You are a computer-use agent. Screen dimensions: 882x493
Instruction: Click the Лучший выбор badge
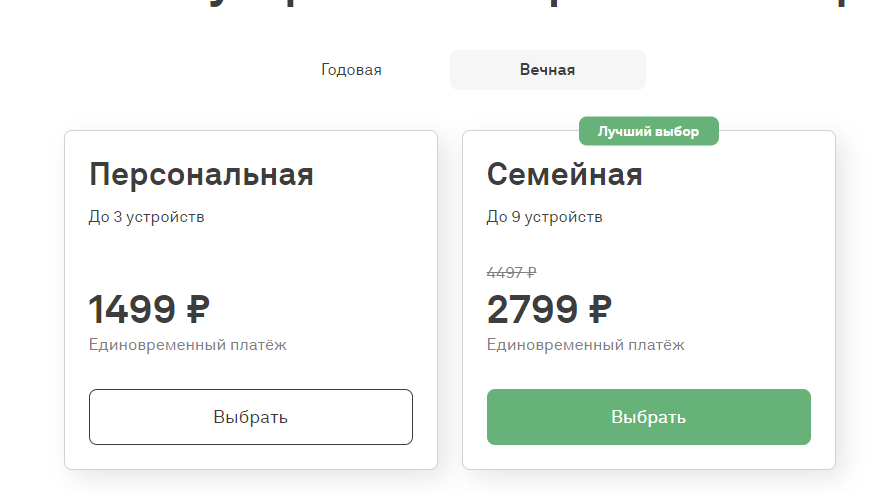(648, 131)
